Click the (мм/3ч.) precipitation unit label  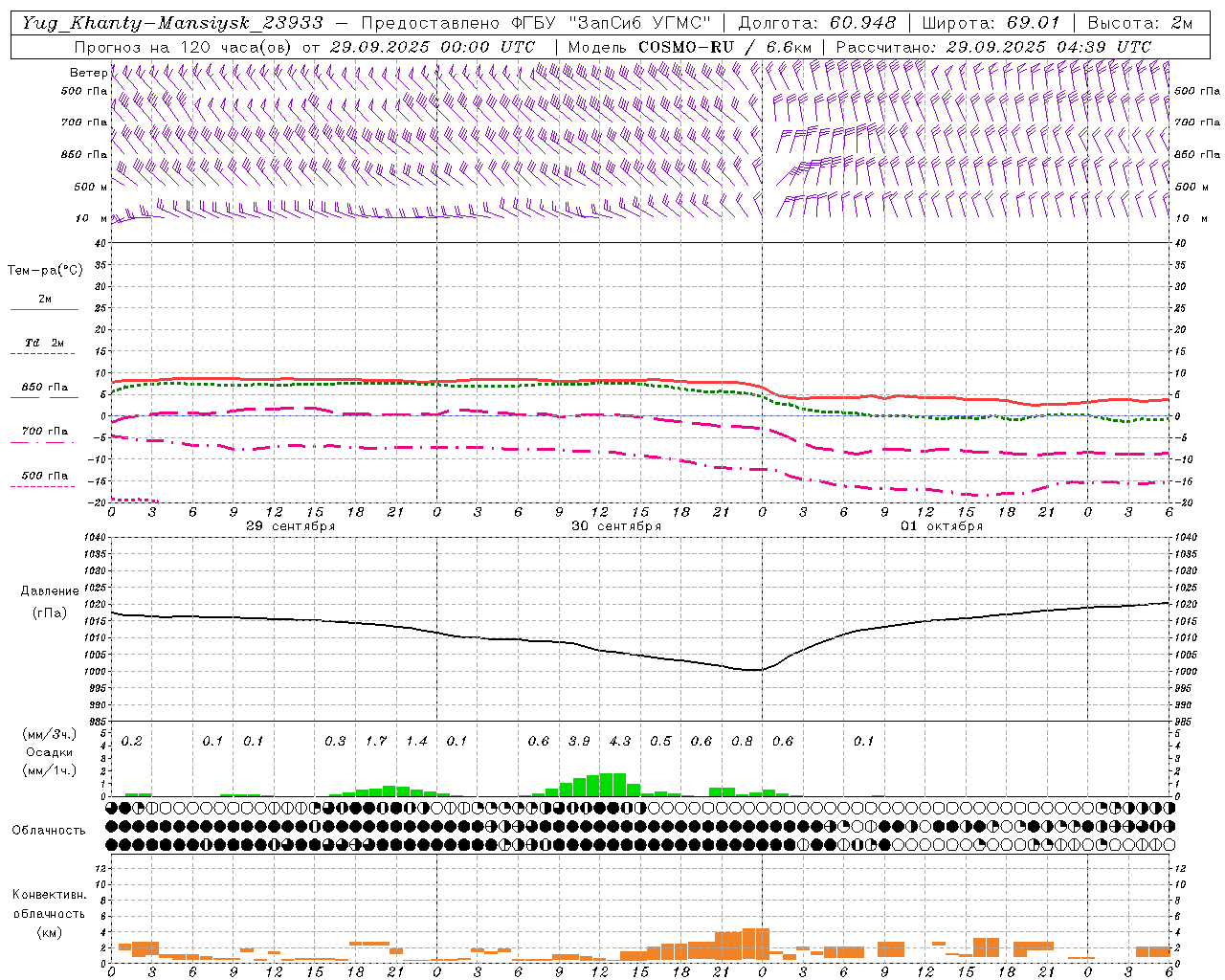(50, 735)
